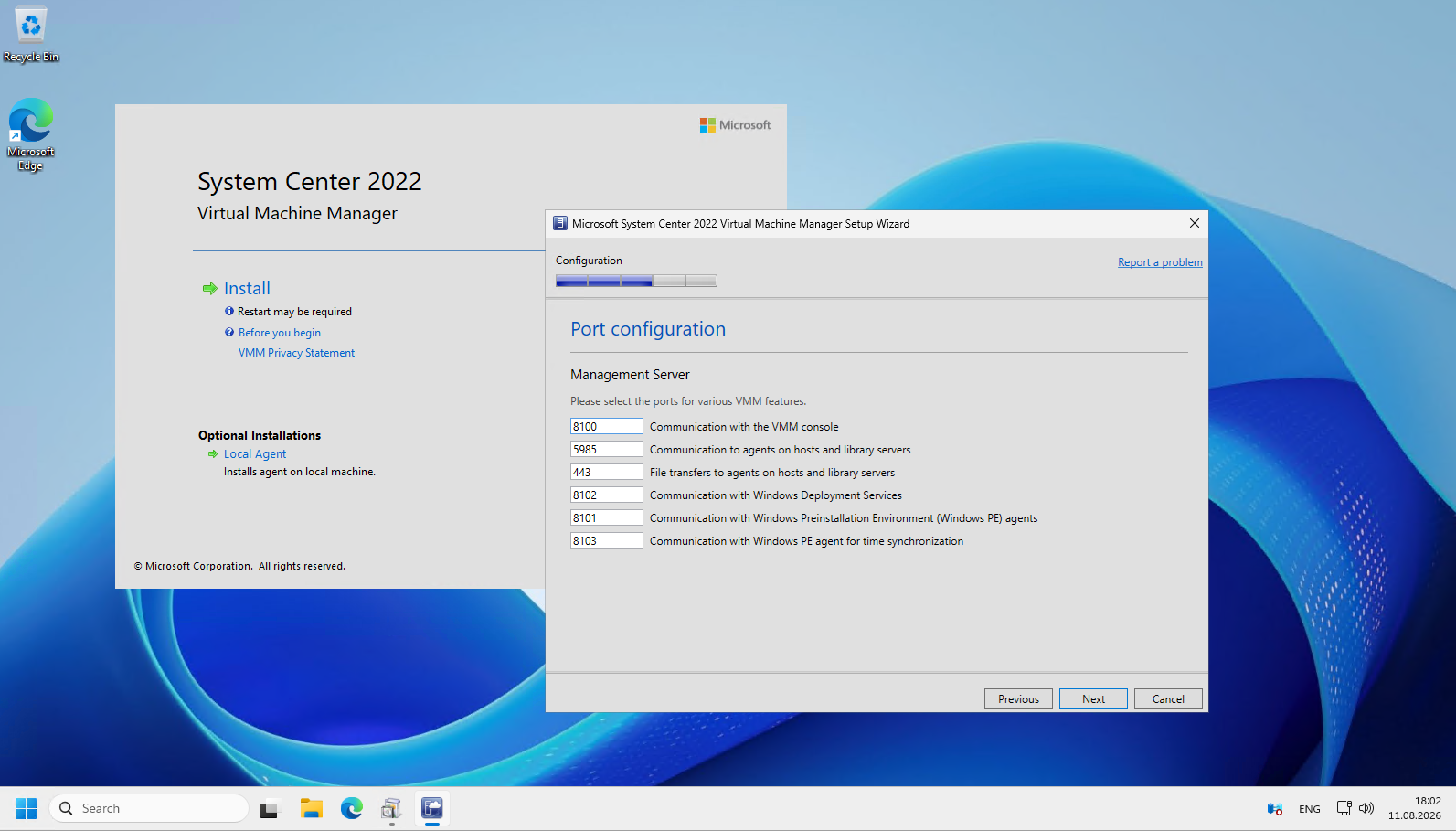Click 'Communication to agents on hosts and library servers'
Image resolution: width=1456 pixels, height=831 pixels.
click(780, 450)
